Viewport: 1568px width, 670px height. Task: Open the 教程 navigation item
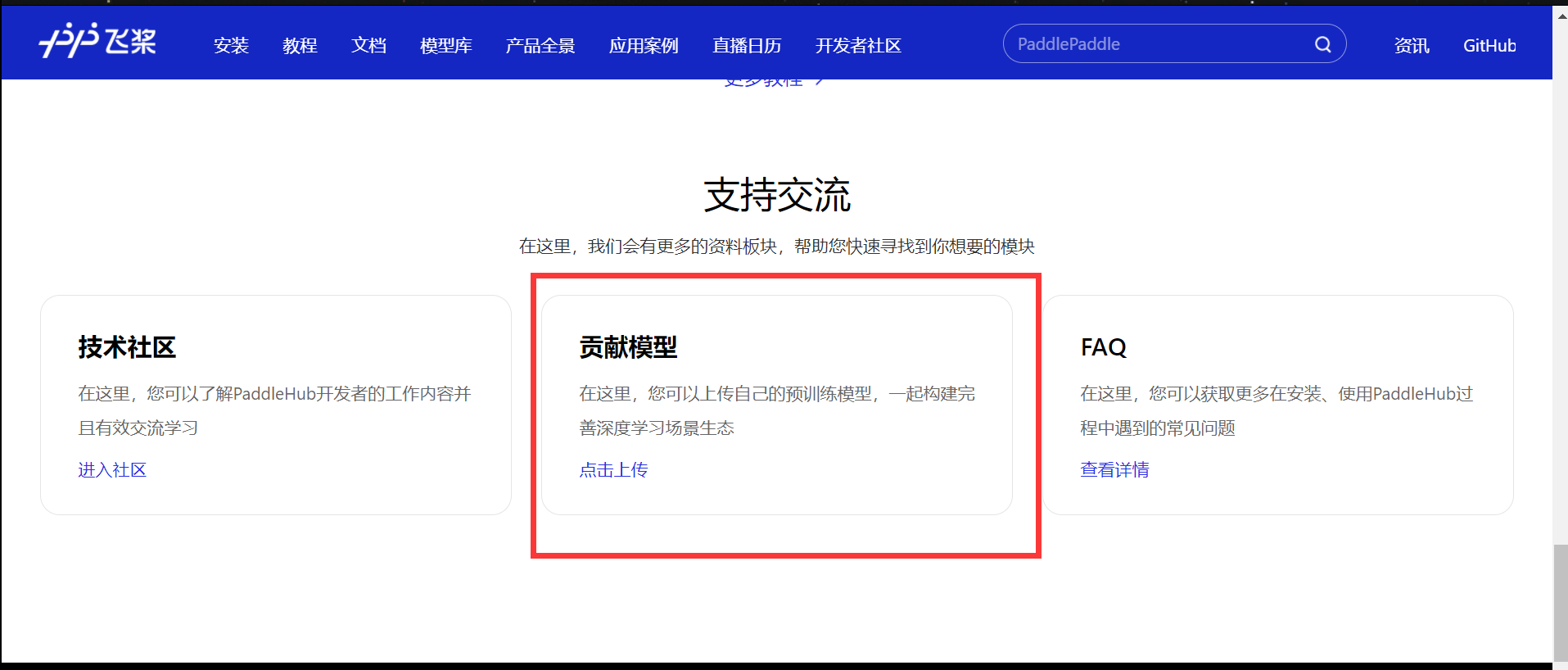pos(300,46)
